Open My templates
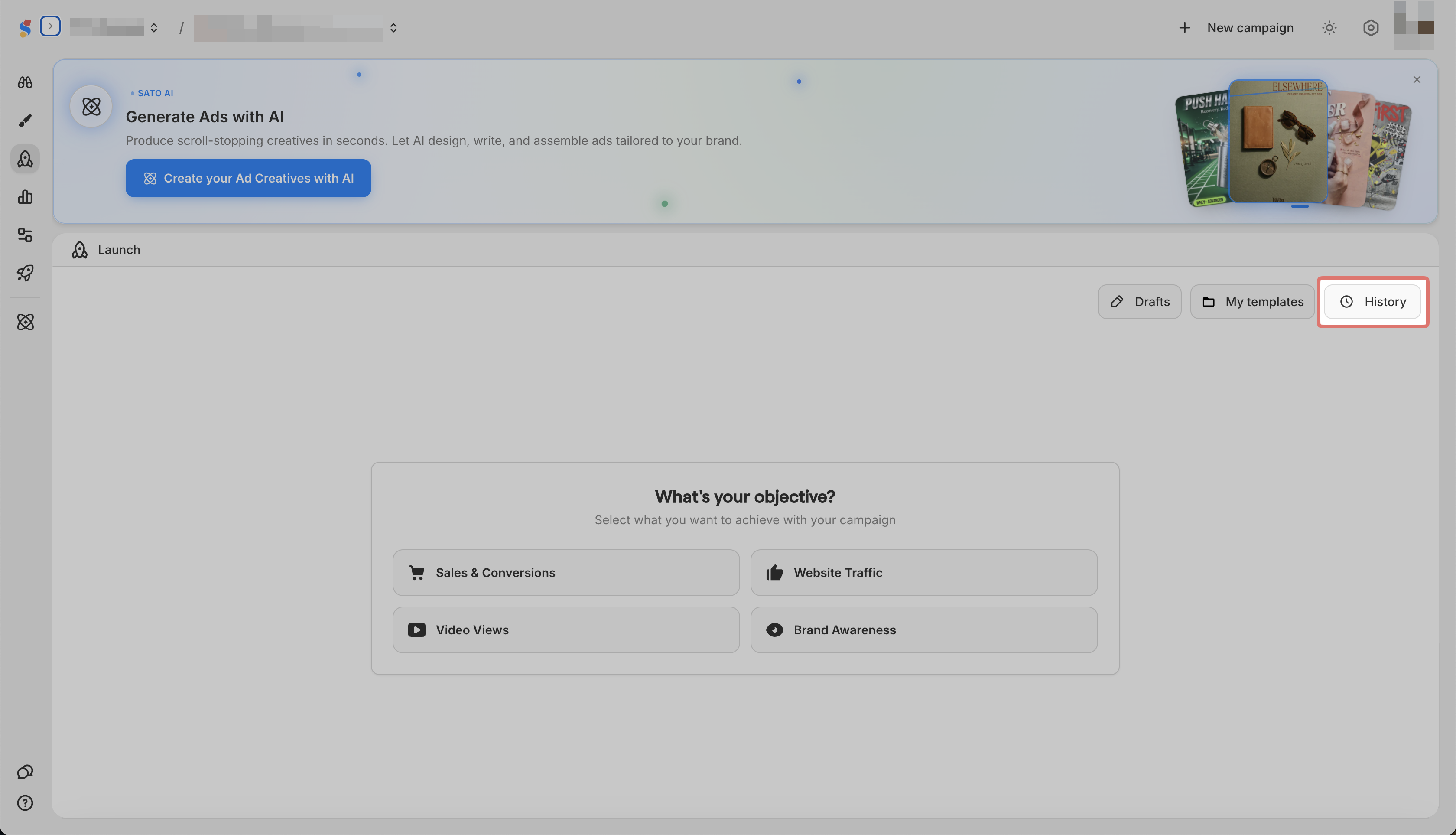Viewport: 1456px width, 835px height. point(1252,302)
